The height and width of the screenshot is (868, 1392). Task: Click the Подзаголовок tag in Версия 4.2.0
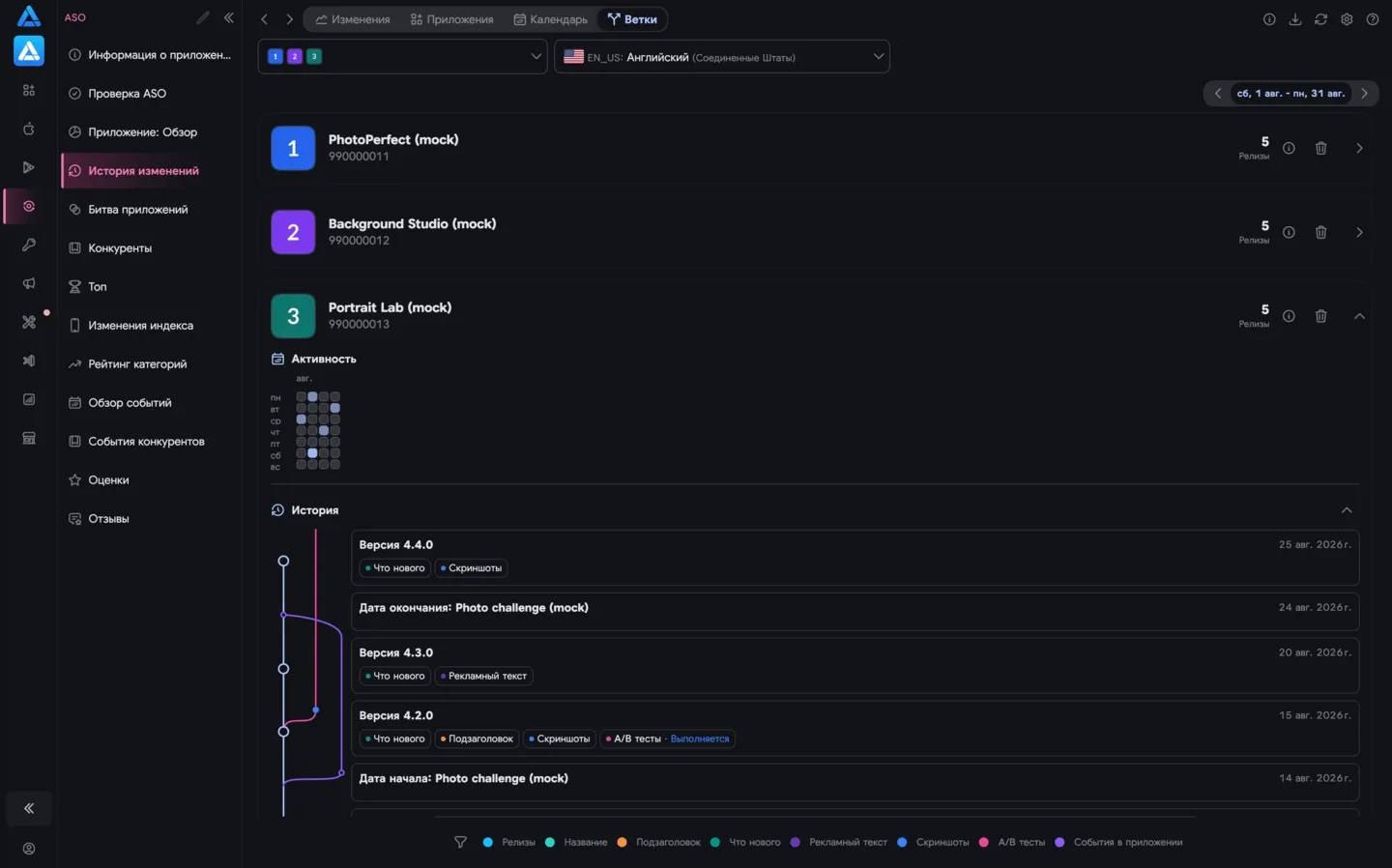point(477,738)
